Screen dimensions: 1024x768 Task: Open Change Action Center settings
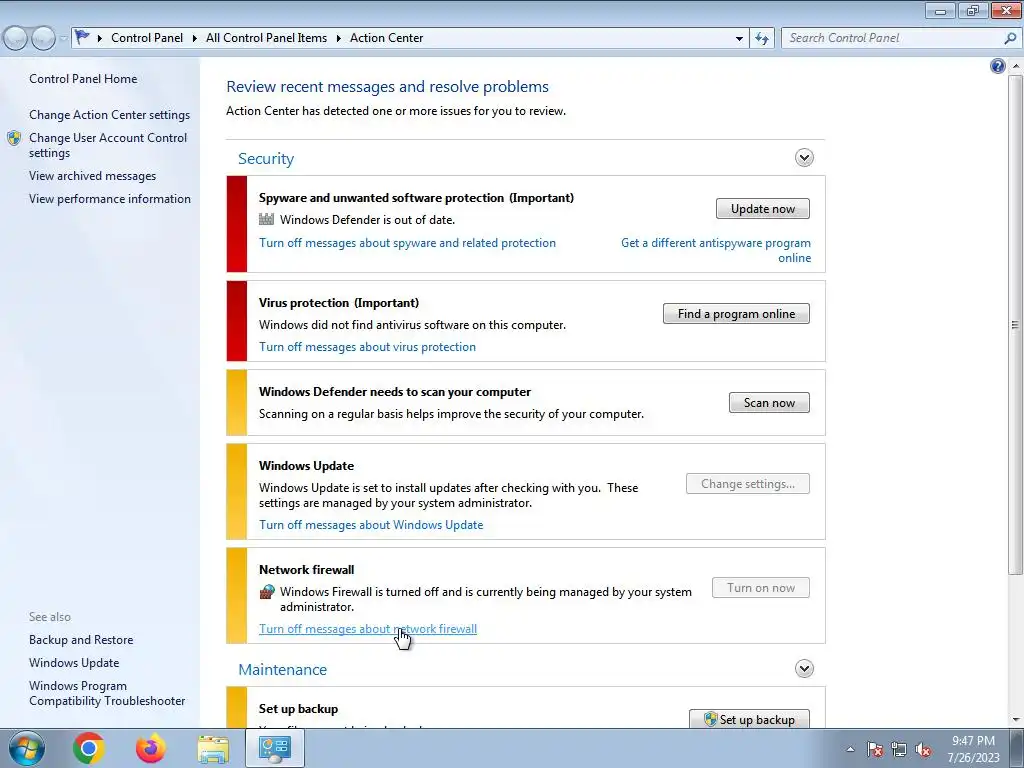pyautogui.click(x=110, y=114)
